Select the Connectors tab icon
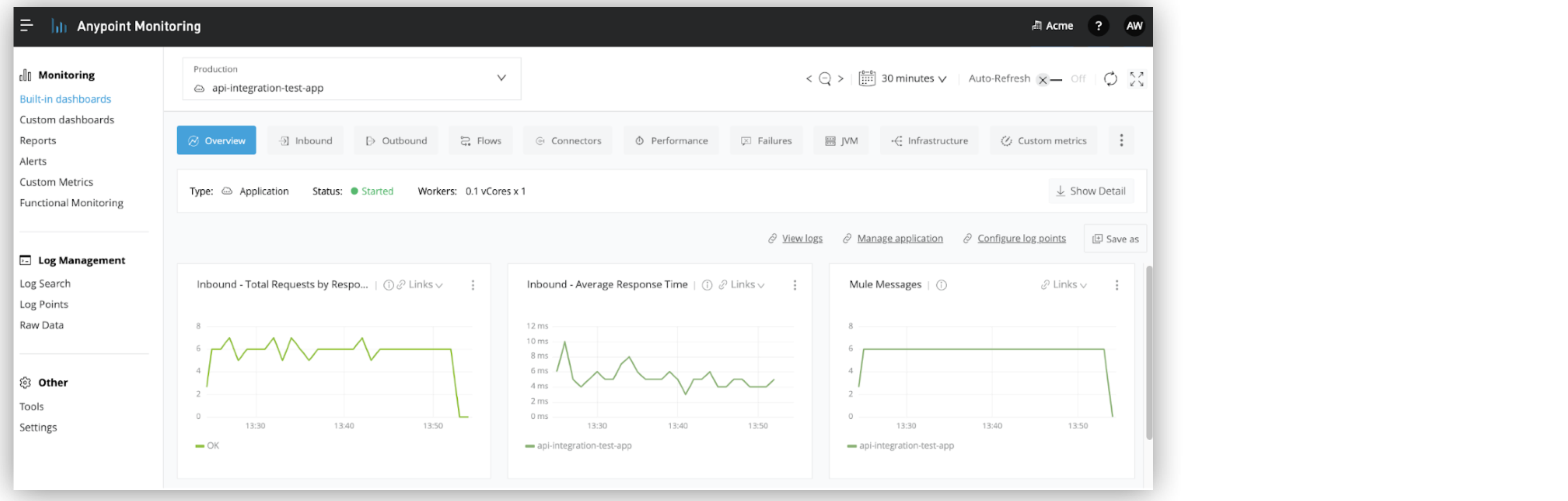Image resolution: width=1568 pixels, height=501 pixels. click(538, 140)
